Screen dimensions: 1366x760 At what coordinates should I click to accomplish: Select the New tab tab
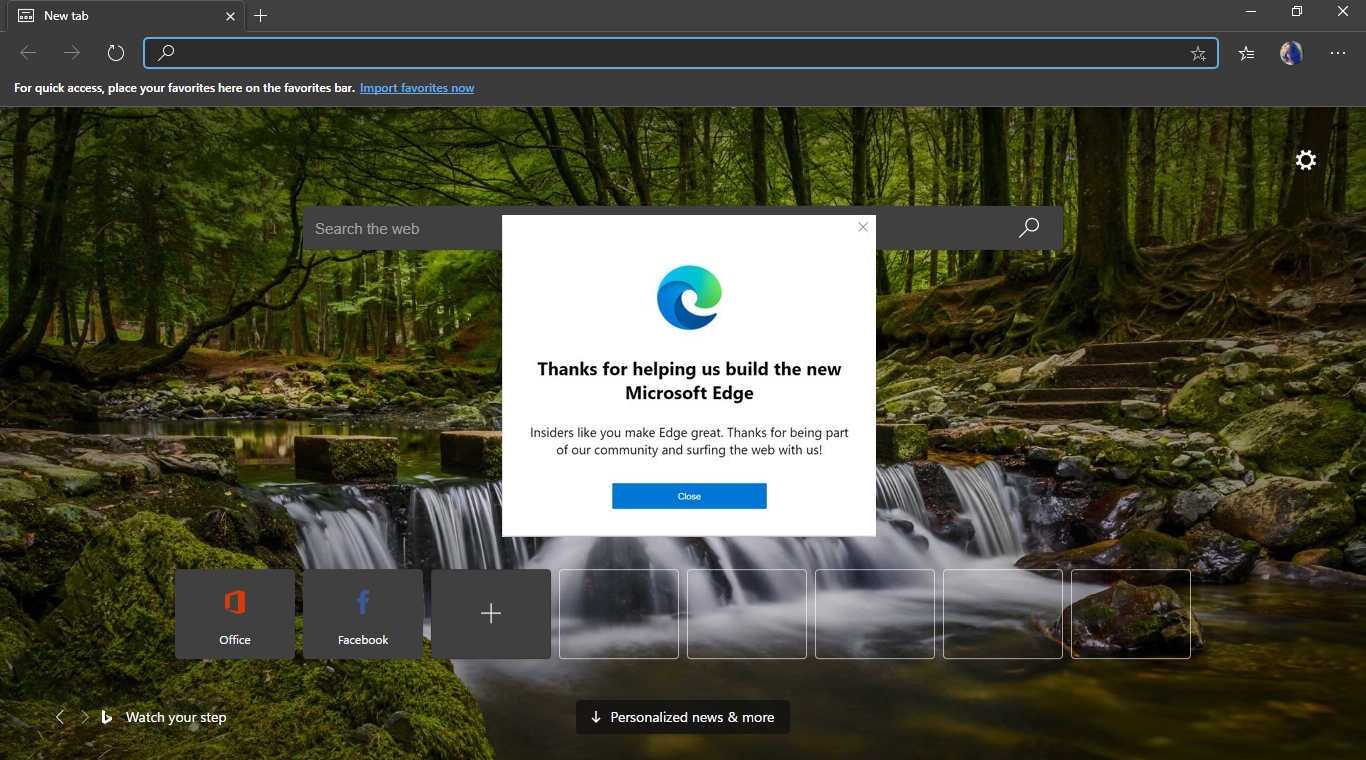(x=126, y=16)
